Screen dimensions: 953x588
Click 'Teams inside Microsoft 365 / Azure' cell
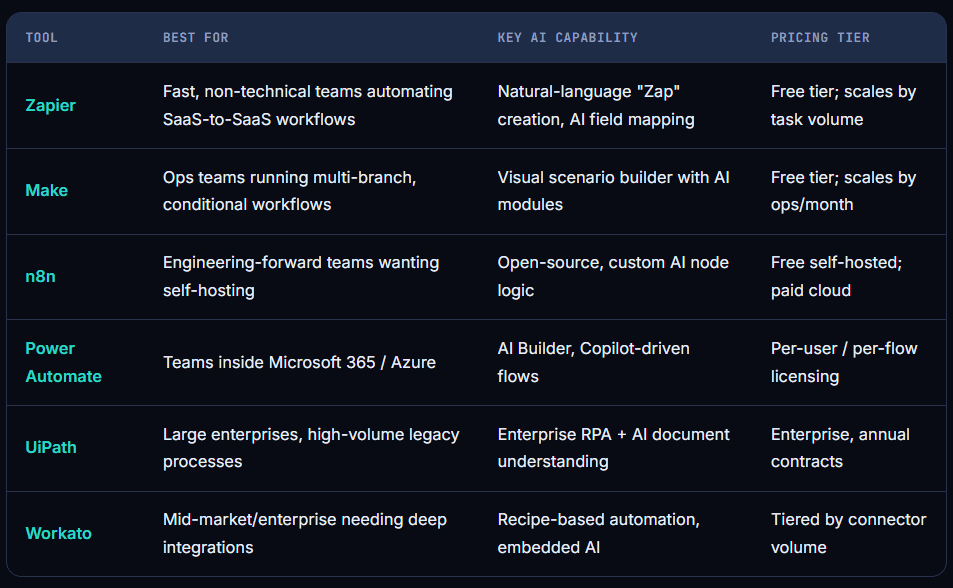299,362
